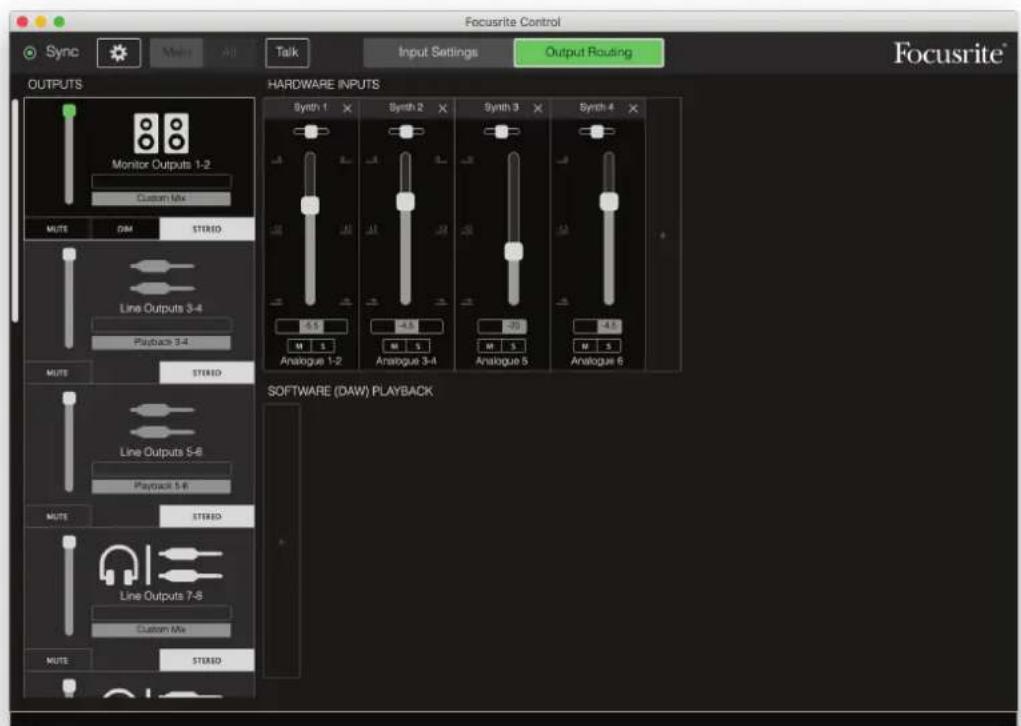Solo the Synth 2 Analogue 3-4 channel
The image size is (1021, 726).
pyautogui.click(x=418, y=346)
